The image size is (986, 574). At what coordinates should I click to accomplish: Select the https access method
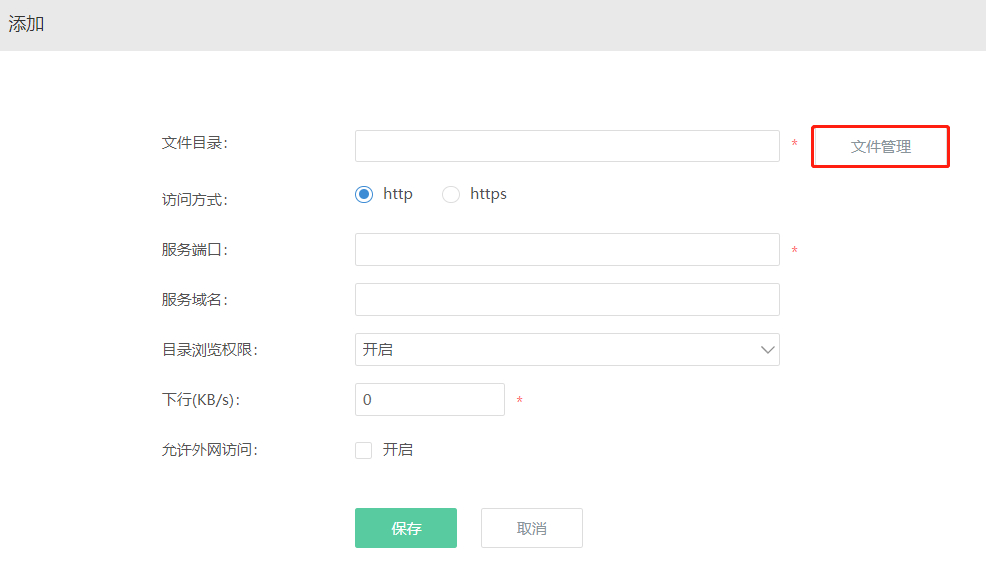[x=451, y=194]
